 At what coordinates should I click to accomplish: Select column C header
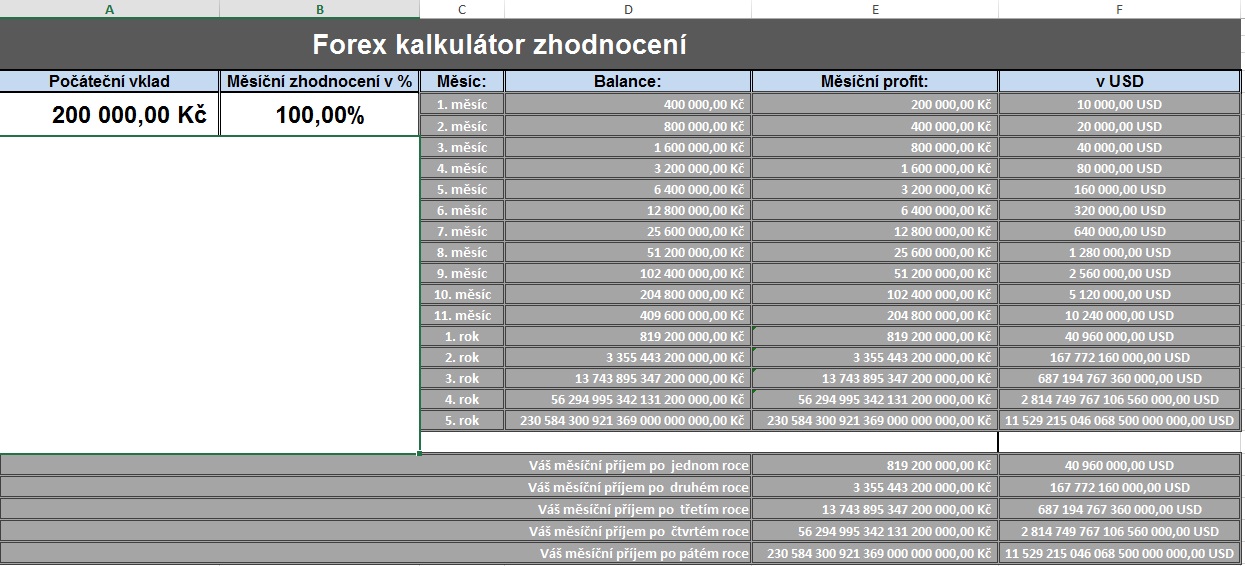tap(462, 9)
